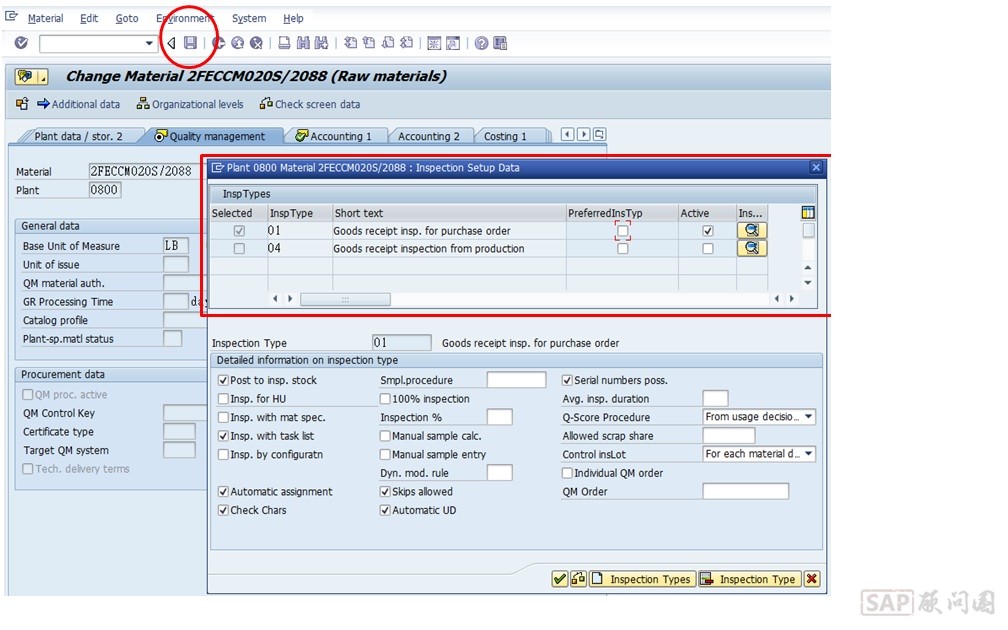Uncheck the Skips allowed checkbox
The width and height of the screenshot is (1008, 630).
(x=385, y=492)
